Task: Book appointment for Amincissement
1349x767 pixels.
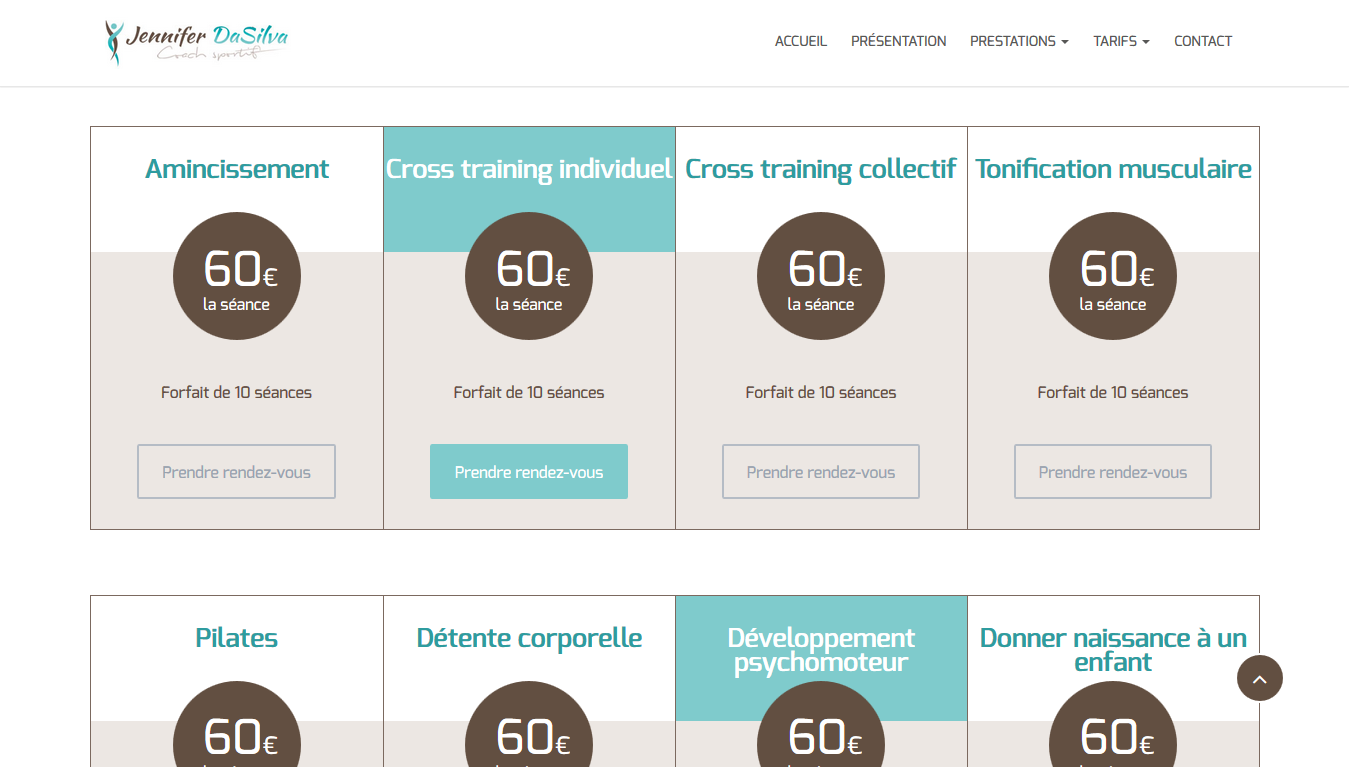Action: (x=236, y=472)
